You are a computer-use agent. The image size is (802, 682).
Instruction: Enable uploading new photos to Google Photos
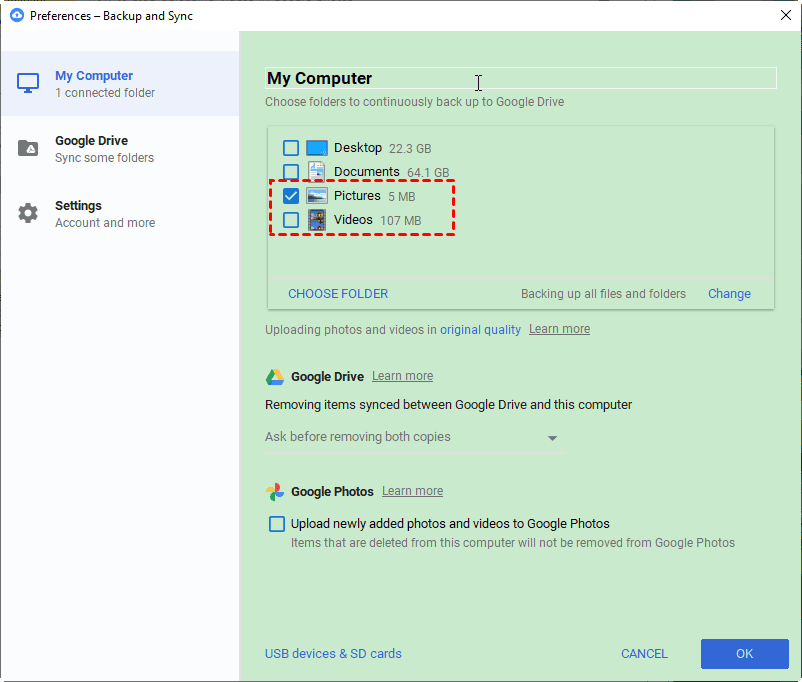[x=276, y=523]
